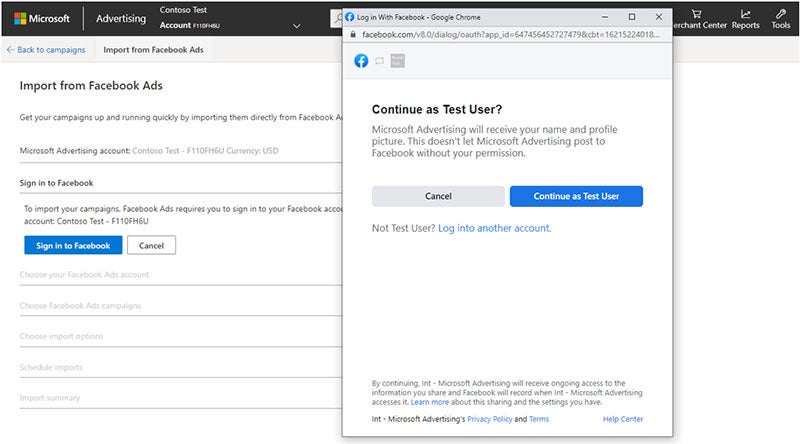Open the Terms link

click(539, 419)
